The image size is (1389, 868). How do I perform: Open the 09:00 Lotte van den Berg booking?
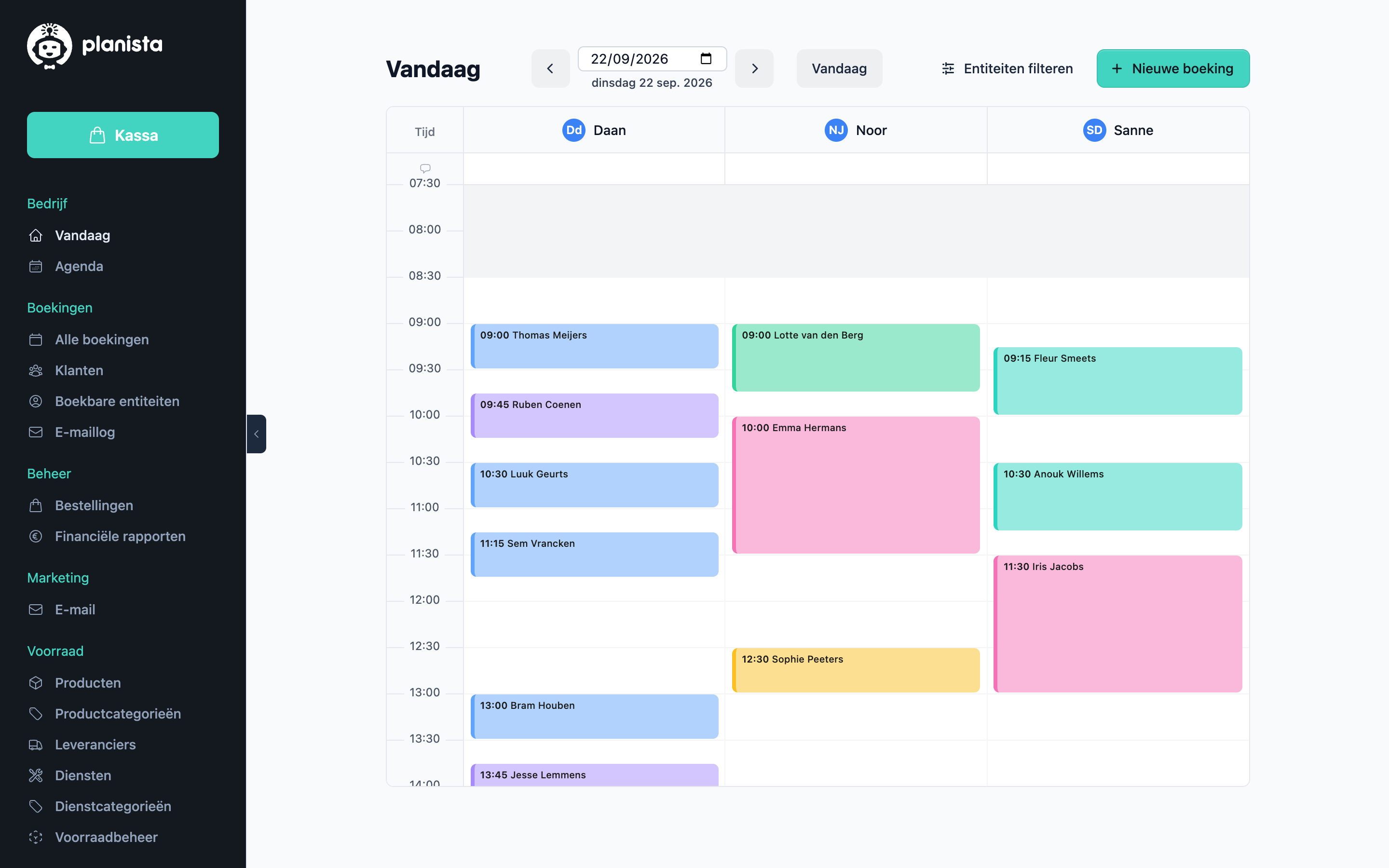tap(856, 358)
